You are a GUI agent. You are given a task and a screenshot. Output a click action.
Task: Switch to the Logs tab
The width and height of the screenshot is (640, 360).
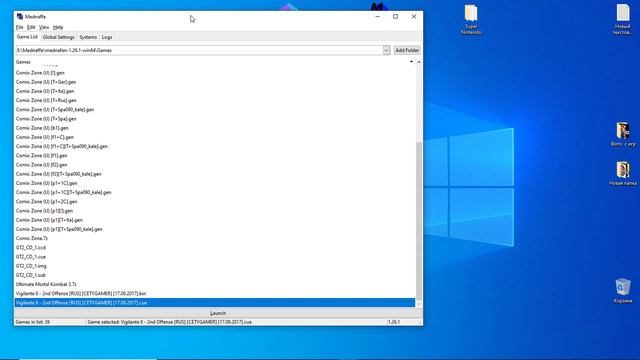pos(107,37)
